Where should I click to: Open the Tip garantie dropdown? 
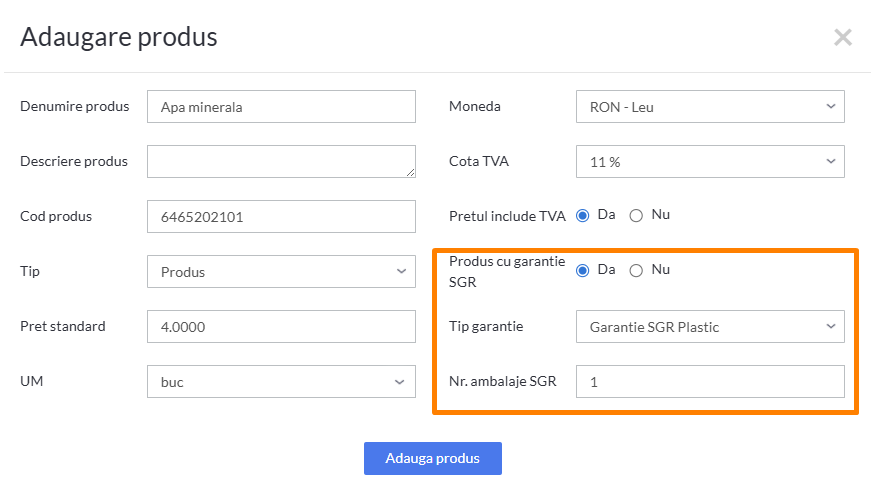pyautogui.click(x=710, y=327)
